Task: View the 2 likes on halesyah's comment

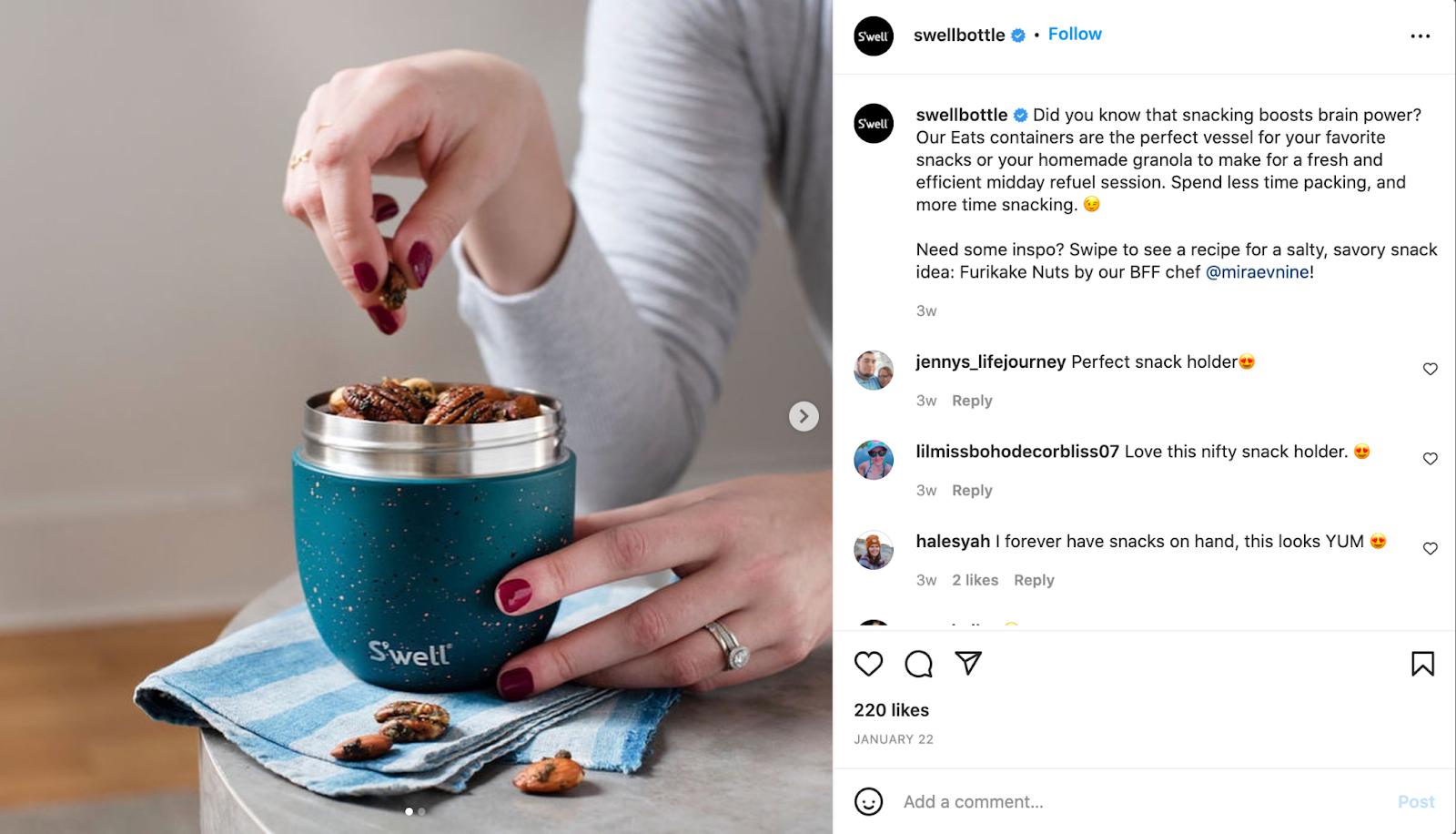Action: [975, 580]
